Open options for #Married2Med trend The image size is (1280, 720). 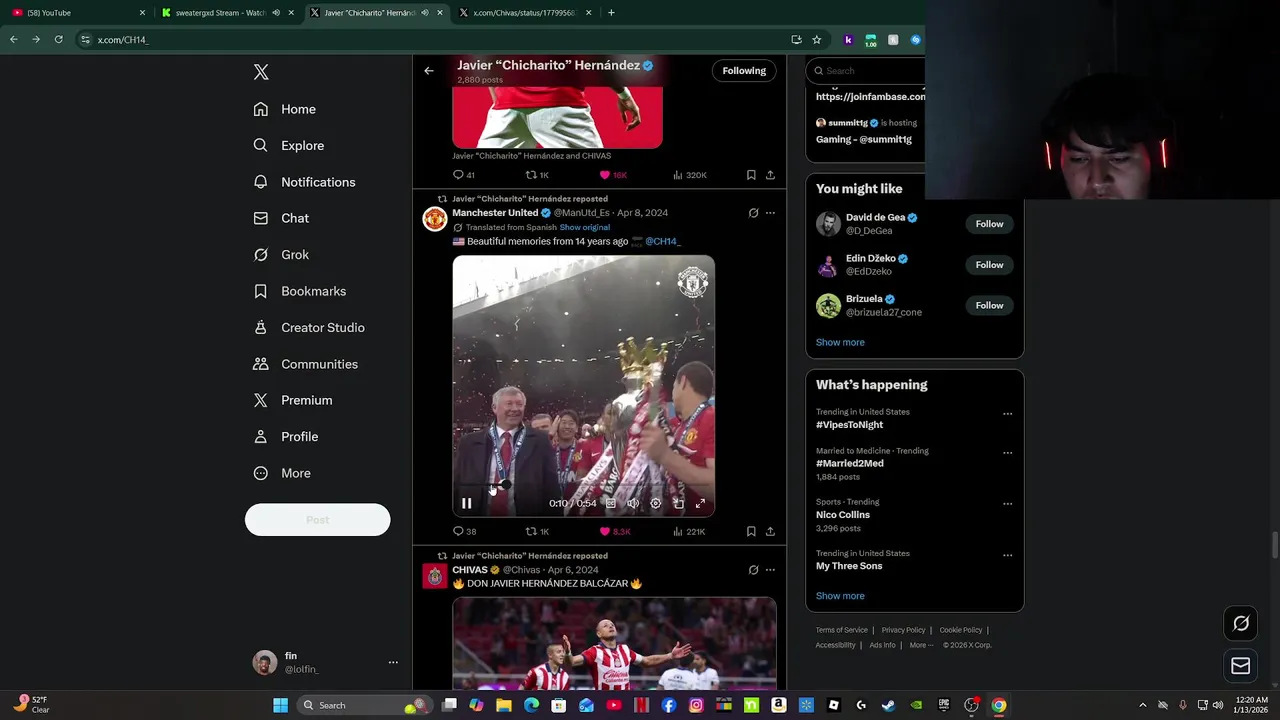point(1007,453)
